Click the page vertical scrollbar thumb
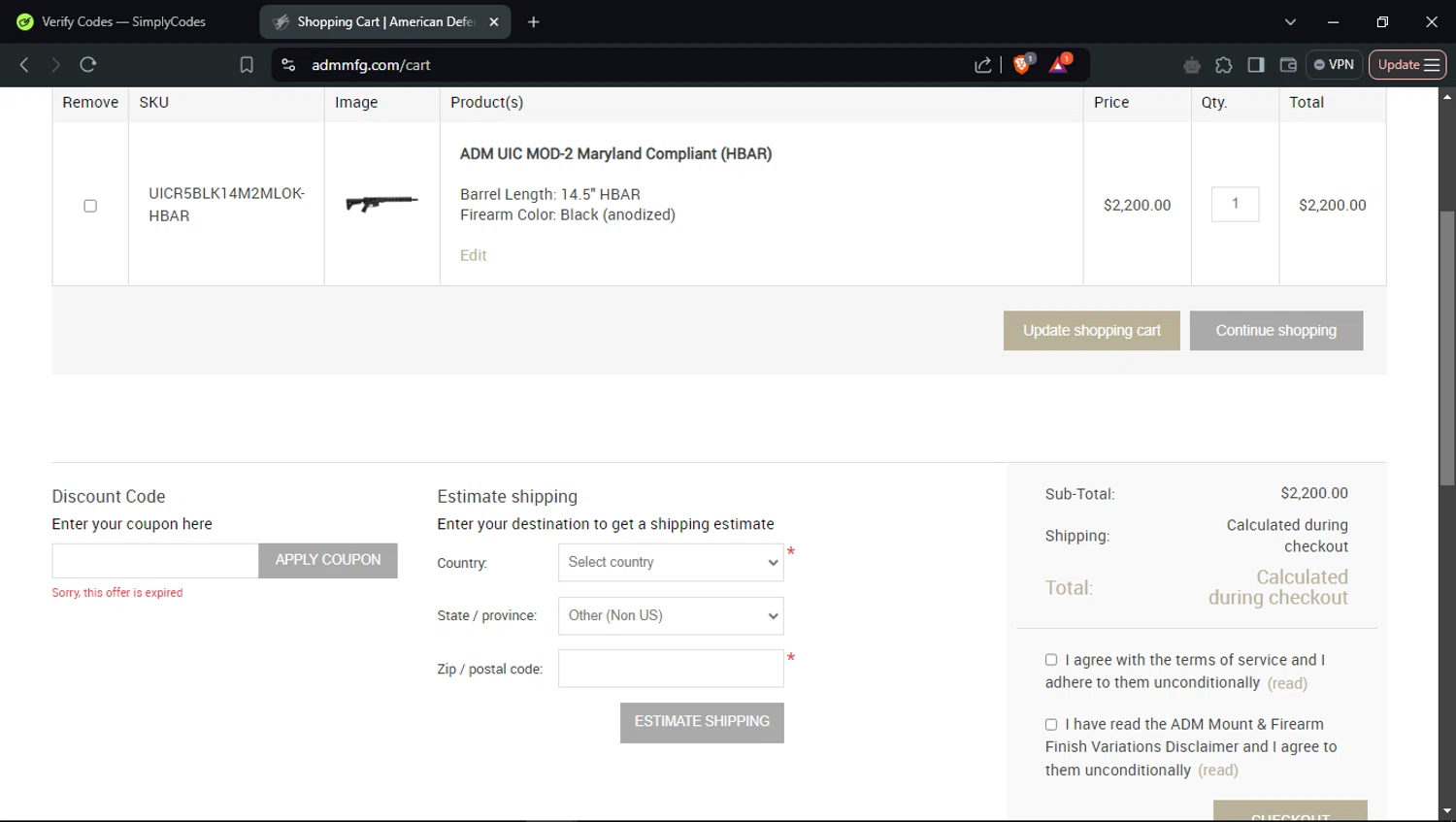1456x822 pixels. point(1446,347)
